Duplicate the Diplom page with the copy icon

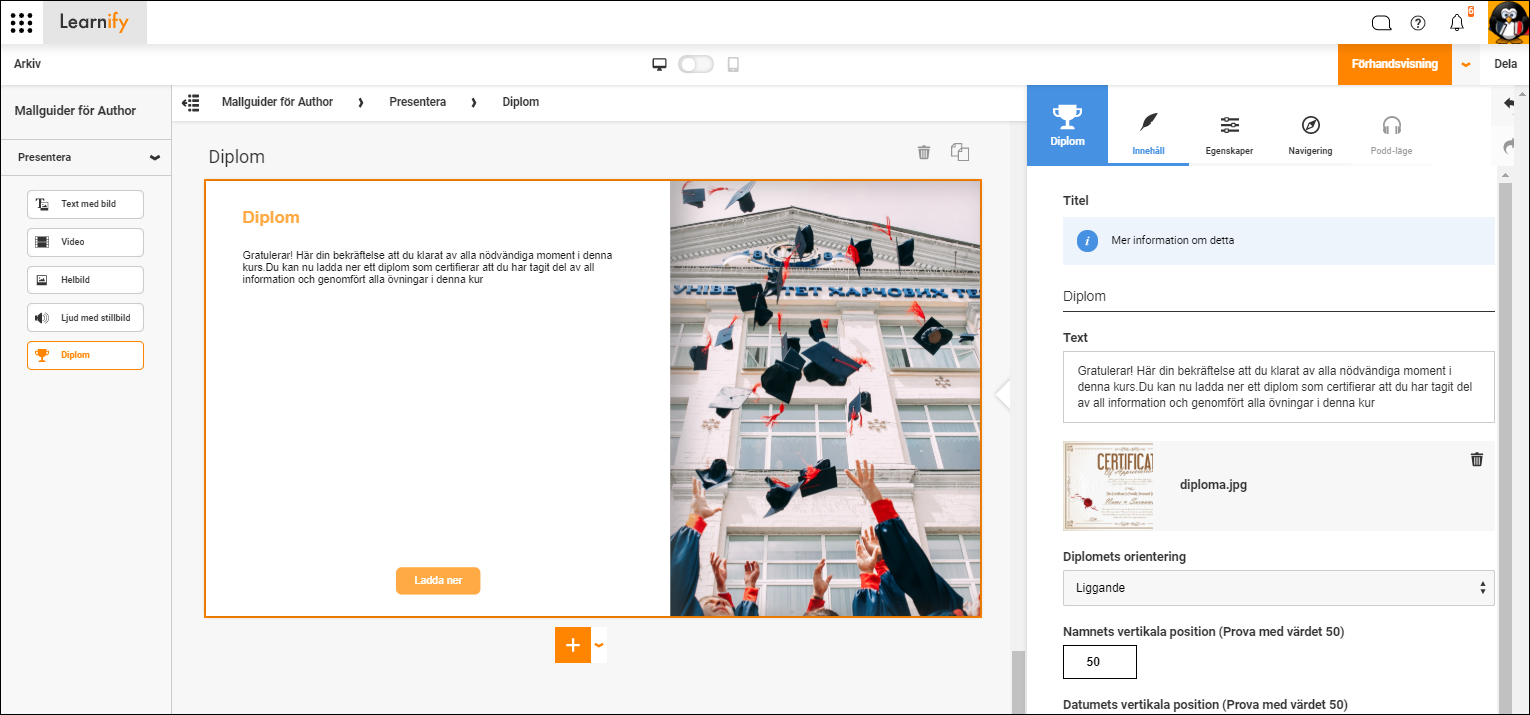point(960,152)
